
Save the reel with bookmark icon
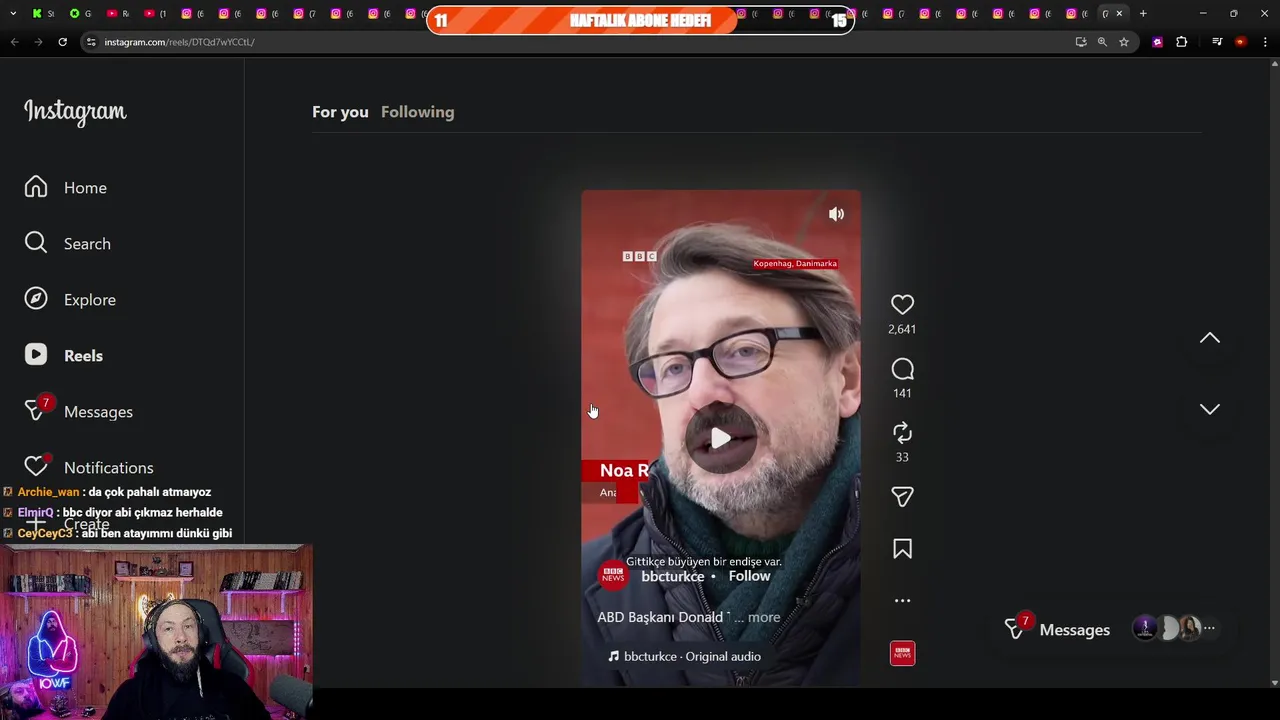pos(902,549)
